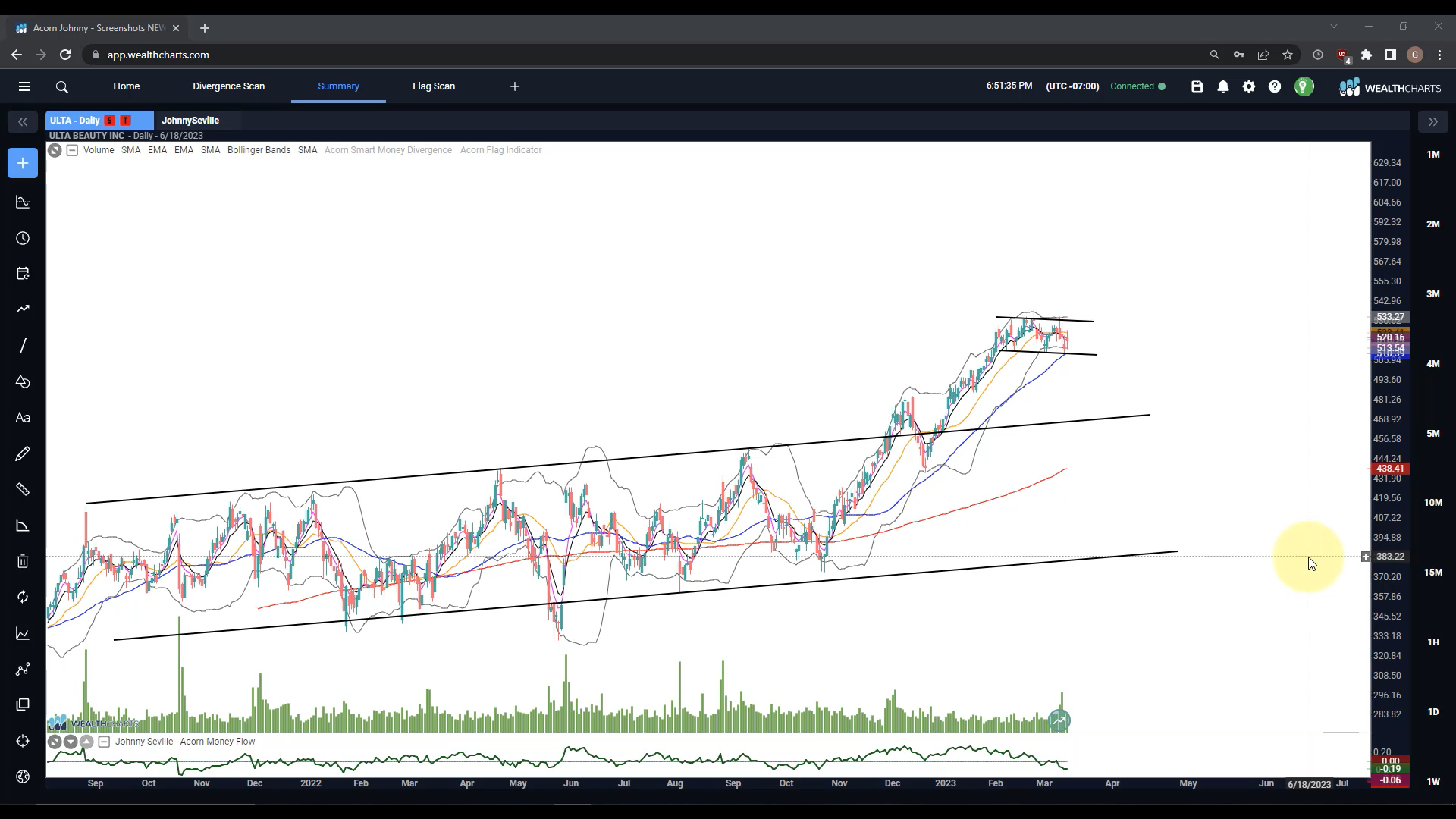
Task: Toggle the red S badge on ULTA tab
Action: coord(110,121)
